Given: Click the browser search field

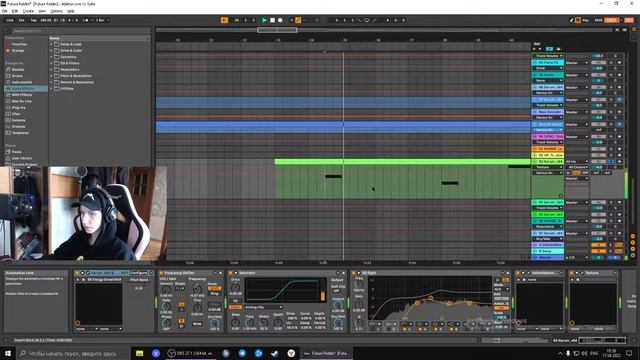Looking at the screenshot, I should [80, 31].
